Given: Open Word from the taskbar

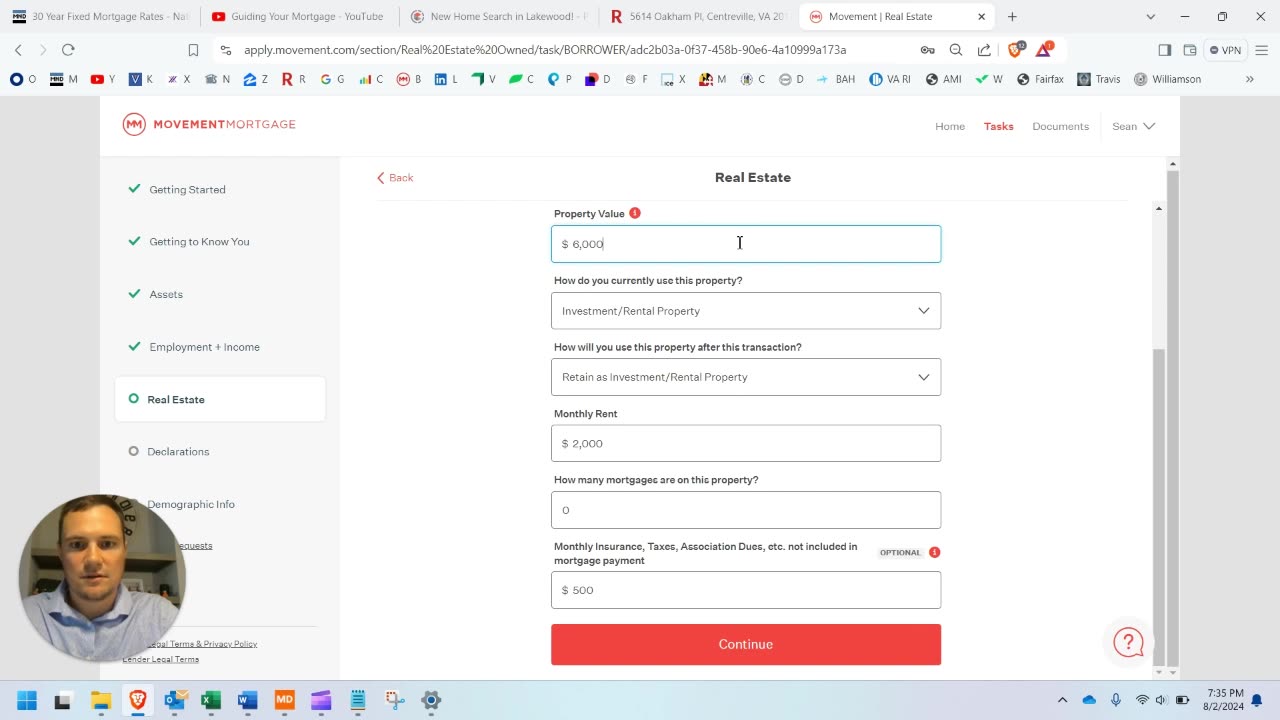Looking at the screenshot, I should (x=247, y=700).
